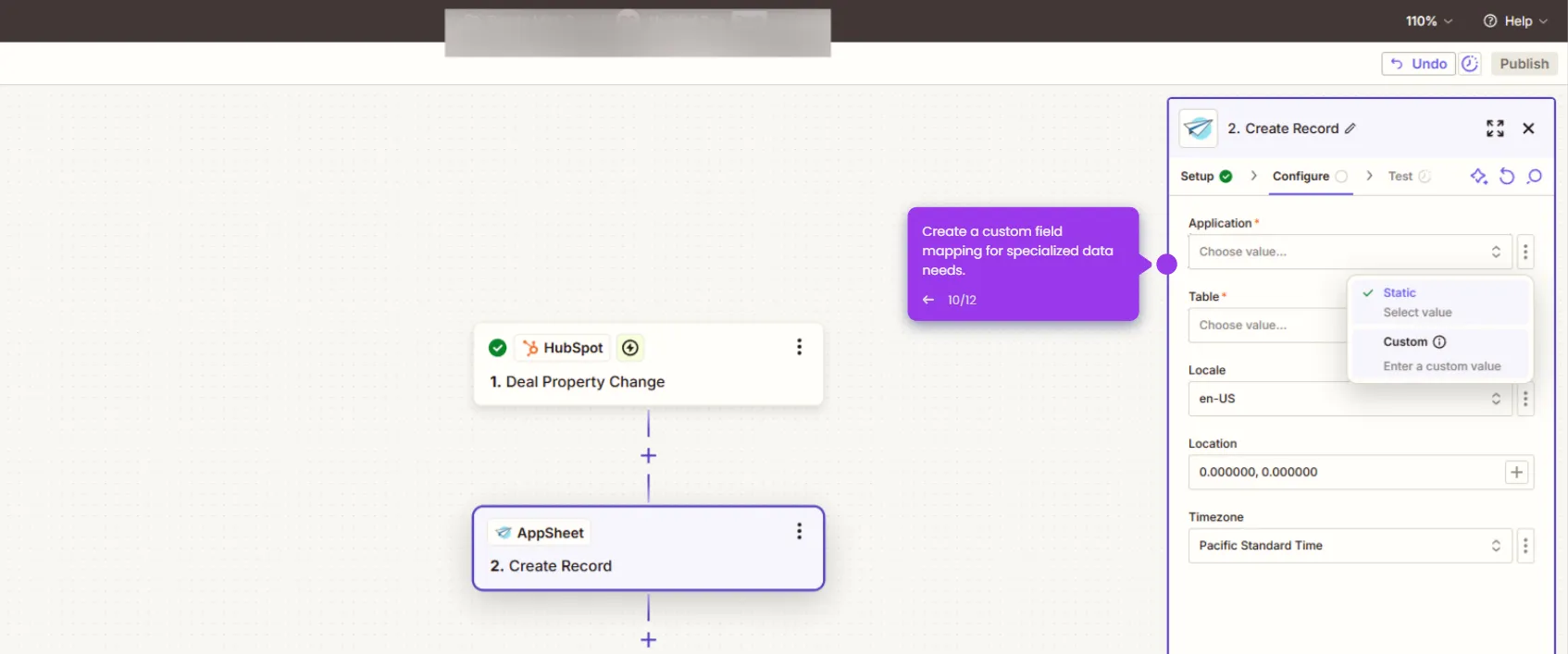This screenshot has height=654, width=1568.
Task: Open the Locale en-US dropdown
Action: pyautogui.click(x=1350, y=399)
